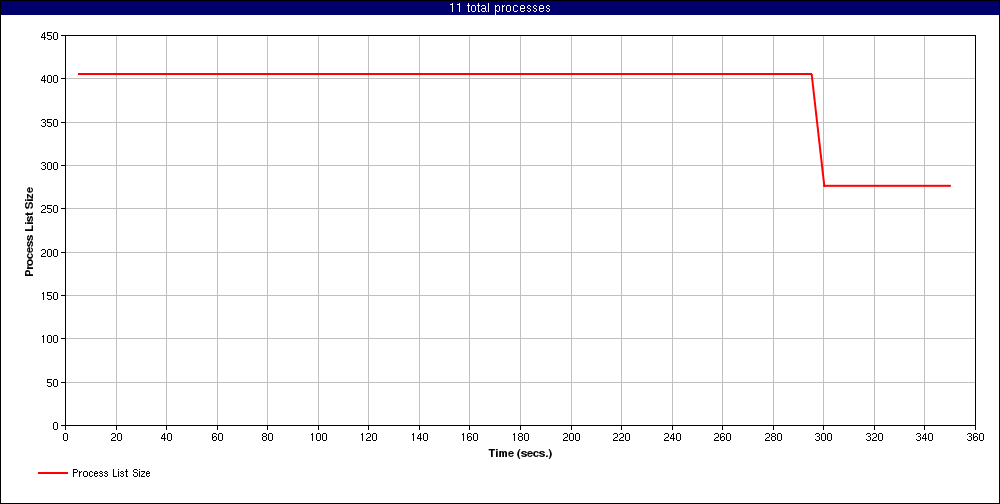The width and height of the screenshot is (1000, 504).
Task: Click the y-axis value 250
Action: (52, 209)
